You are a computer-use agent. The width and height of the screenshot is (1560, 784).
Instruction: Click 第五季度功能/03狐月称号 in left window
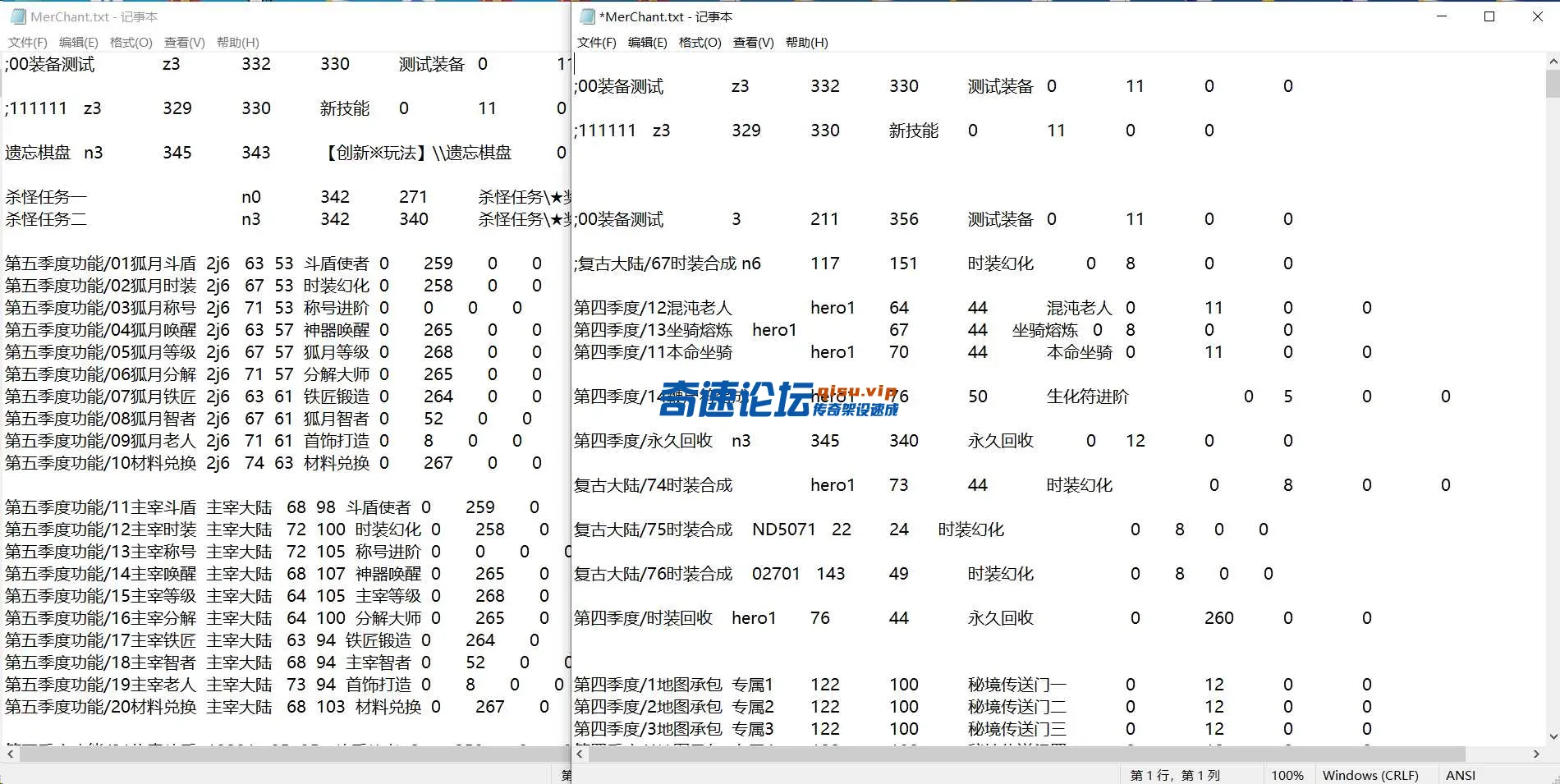tap(101, 308)
